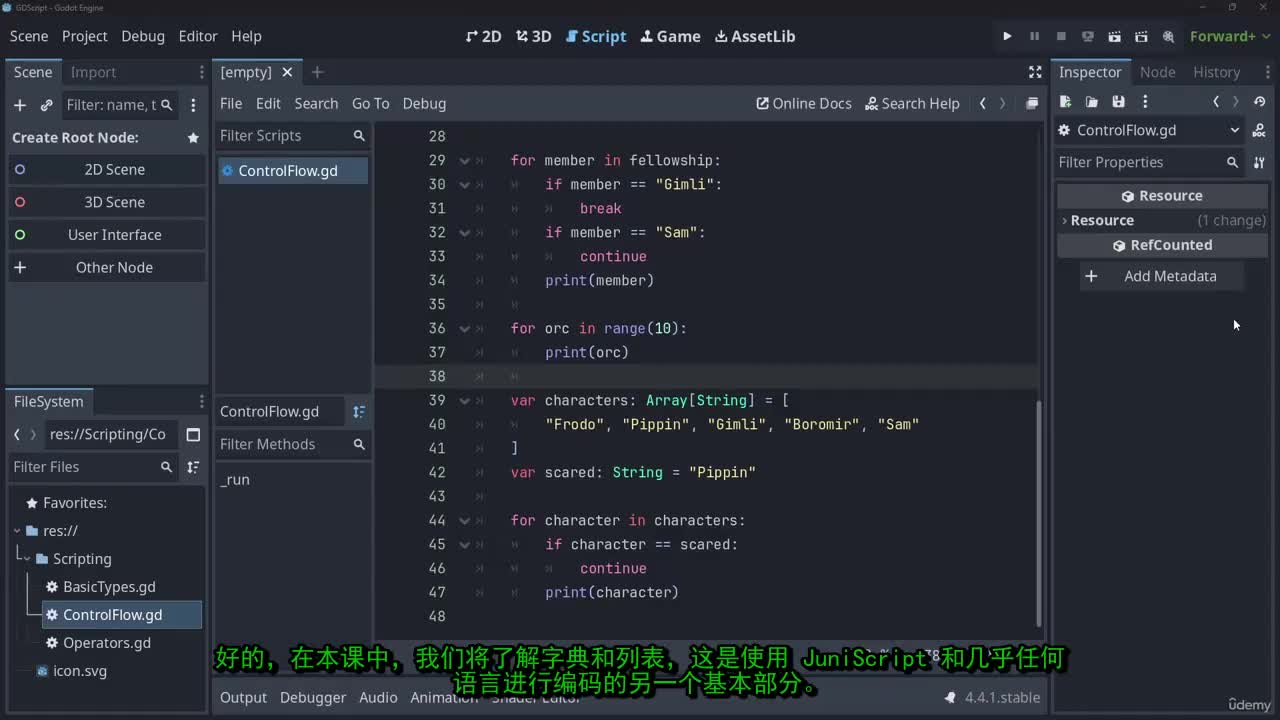Switch to the 3D workspace
This screenshot has height=720, width=1280.
click(534, 36)
